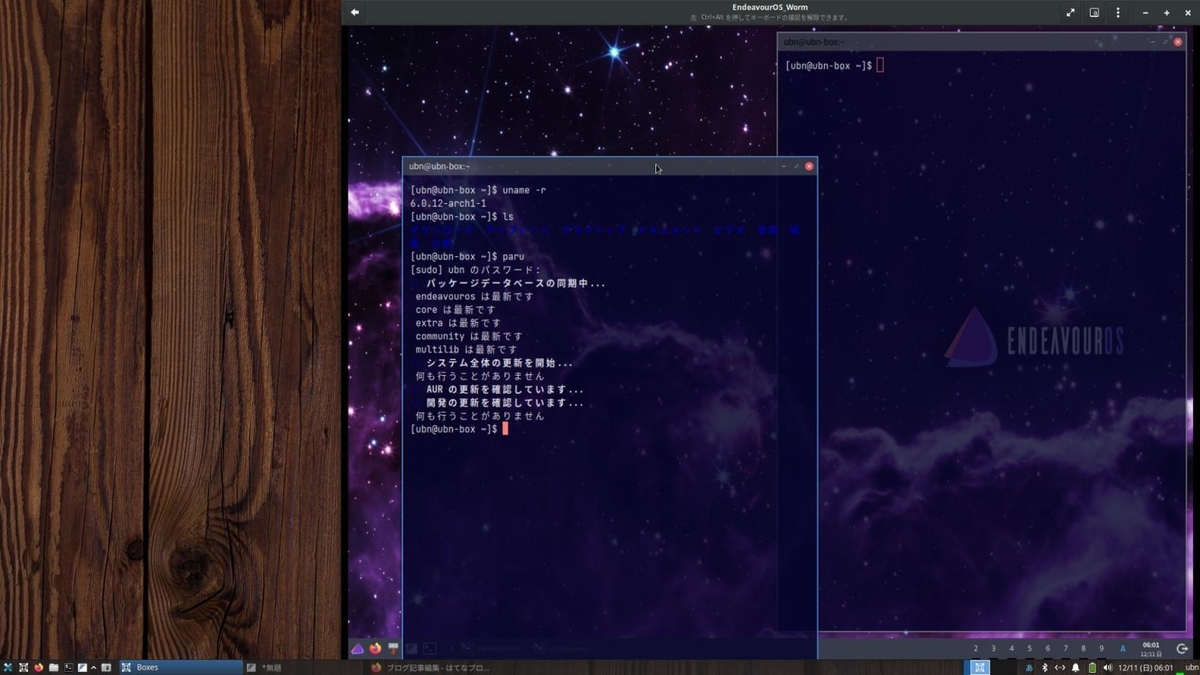Go back using the Boxes back arrow

click(x=354, y=12)
